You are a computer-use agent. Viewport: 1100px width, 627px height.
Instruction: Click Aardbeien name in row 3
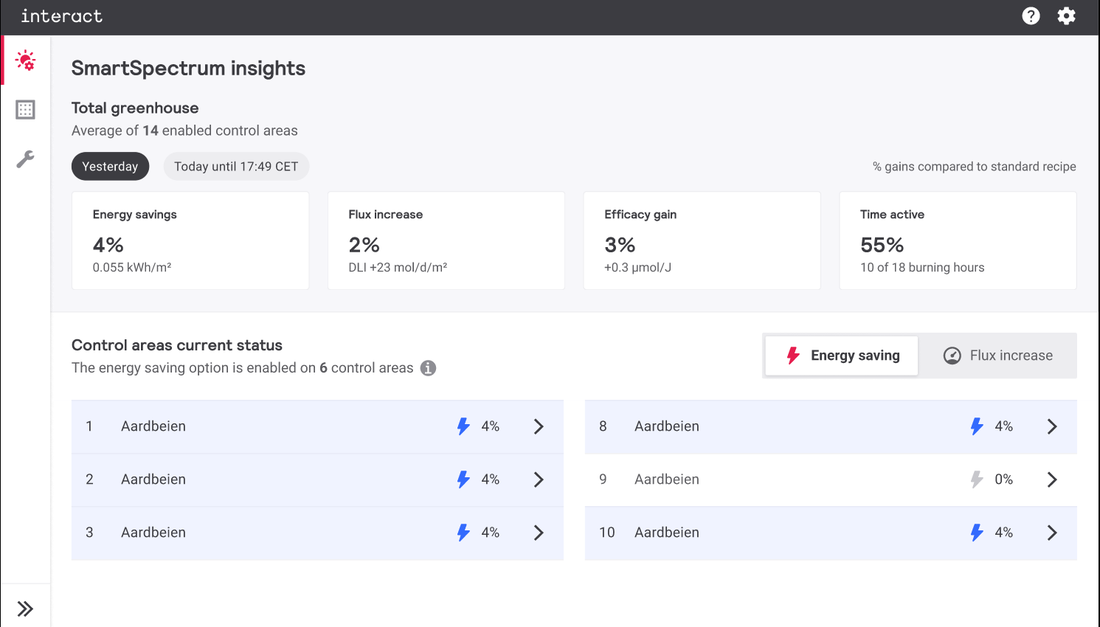pos(153,533)
